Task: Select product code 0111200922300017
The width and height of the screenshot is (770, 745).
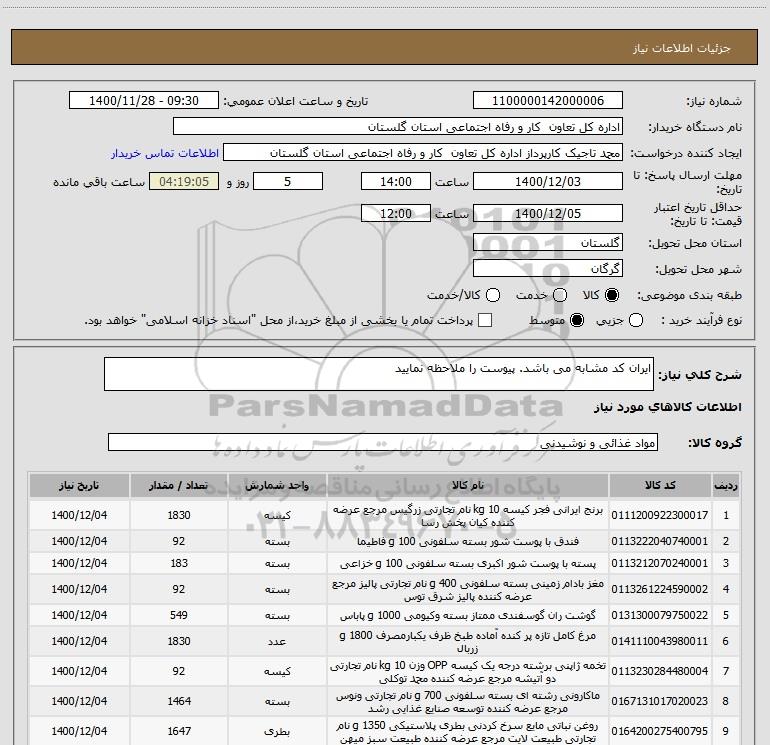Action: [660, 515]
